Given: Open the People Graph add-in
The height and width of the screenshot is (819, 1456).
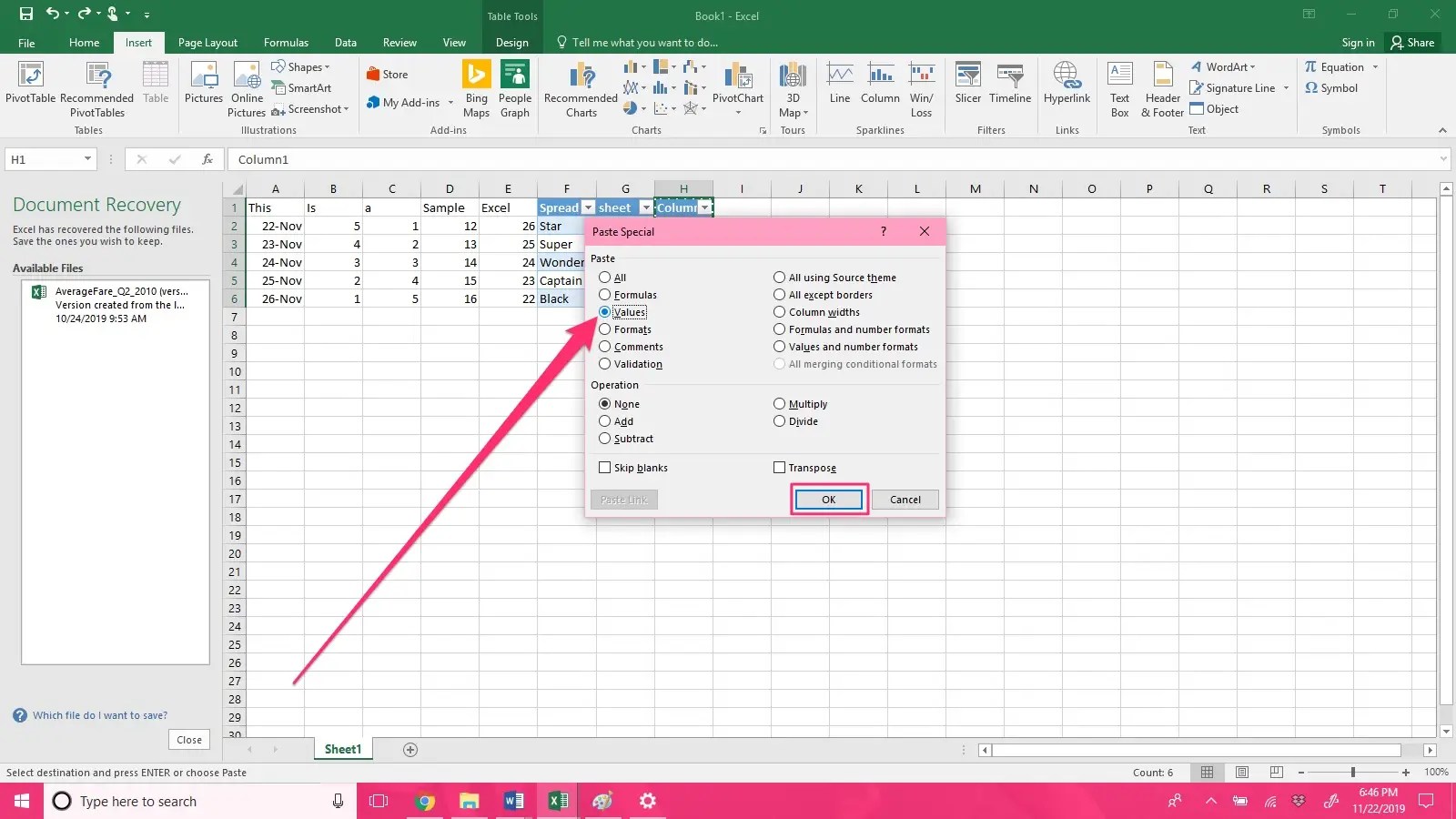Looking at the screenshot, I should 515,89.
